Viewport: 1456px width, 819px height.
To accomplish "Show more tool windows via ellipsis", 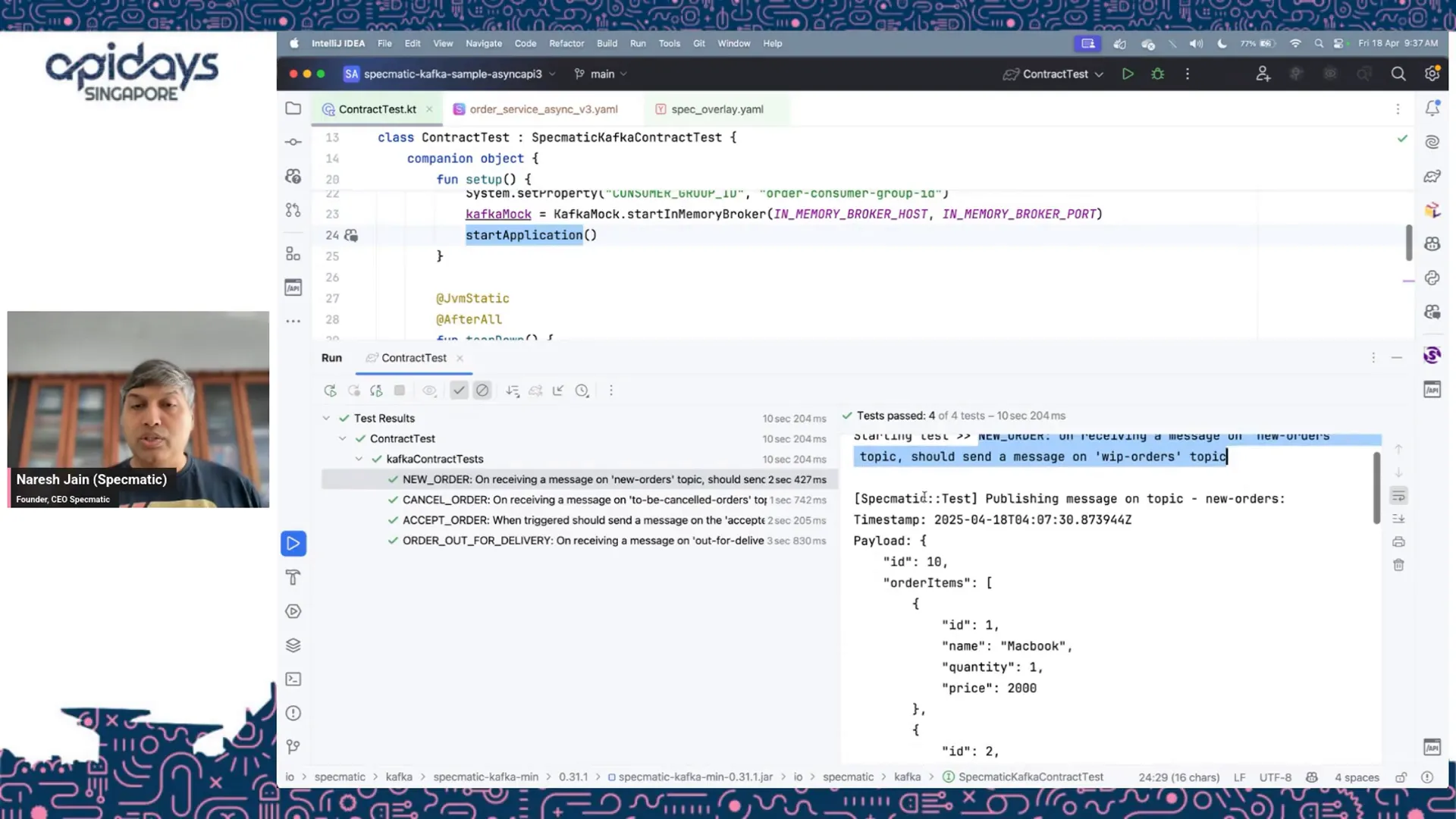I will [x=293, y=322].
